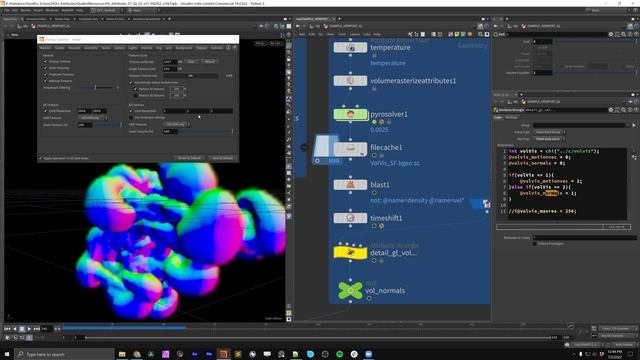640x360 pixels.
Task: Open the Windows Start menu
Action: coord(7,354)
